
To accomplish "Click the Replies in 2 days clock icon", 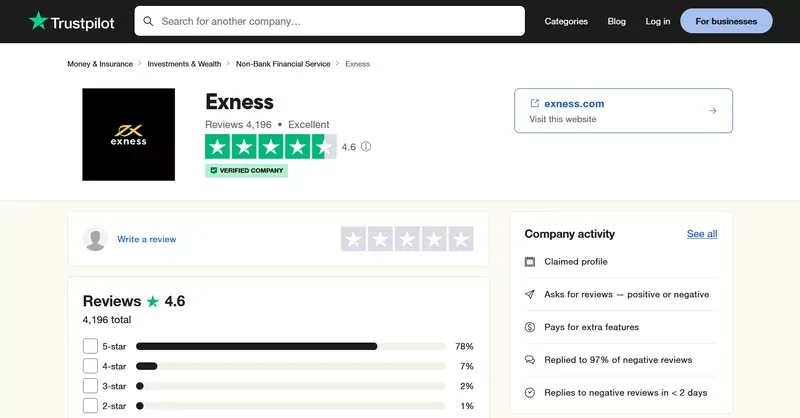I will [530, 392].
